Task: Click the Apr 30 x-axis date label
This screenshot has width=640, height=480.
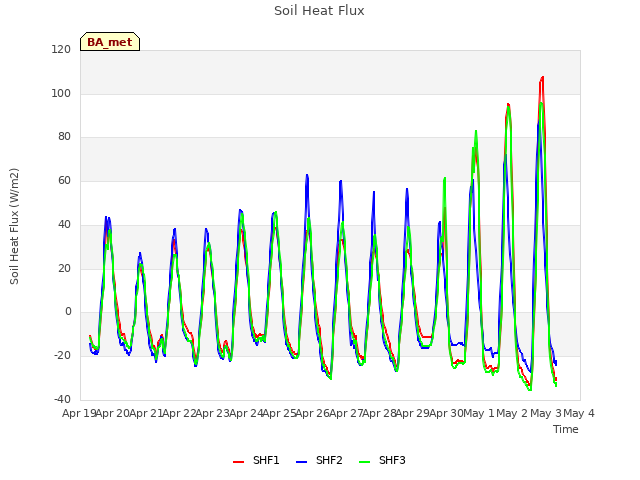Action: [447, 413]
